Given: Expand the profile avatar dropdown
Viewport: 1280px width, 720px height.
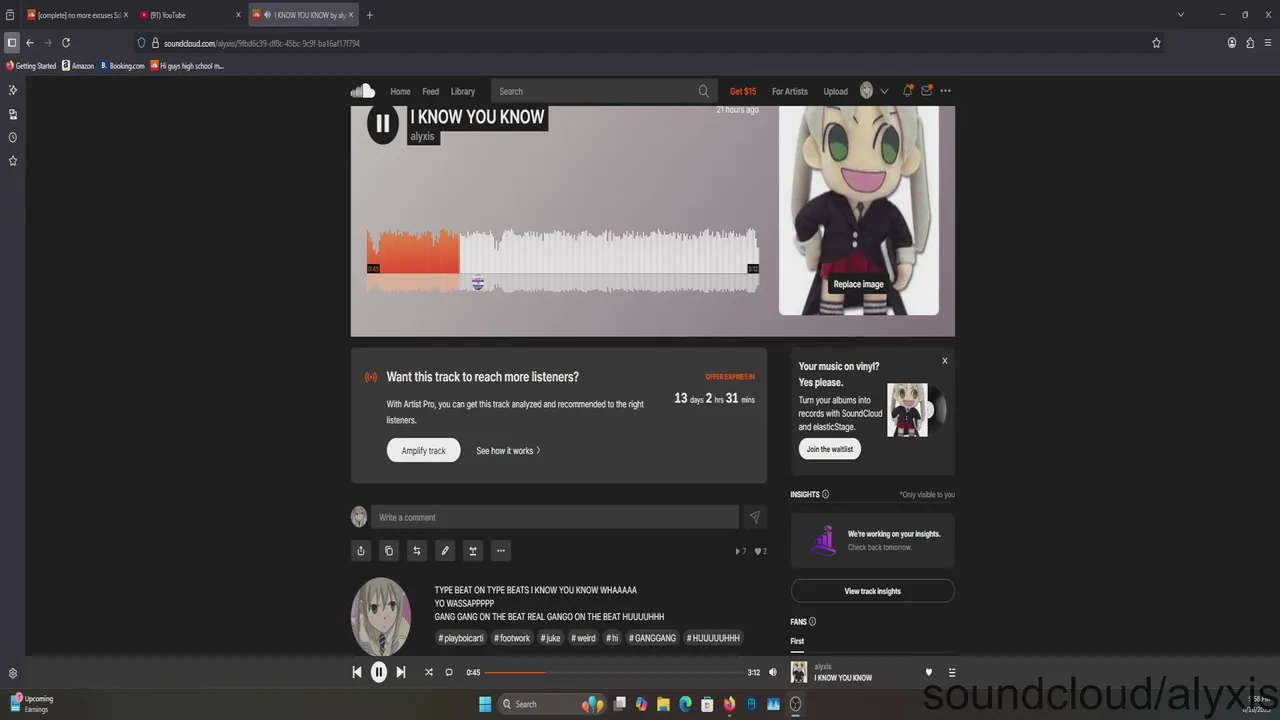Looking at the screenshot, I should click(874, 91).
